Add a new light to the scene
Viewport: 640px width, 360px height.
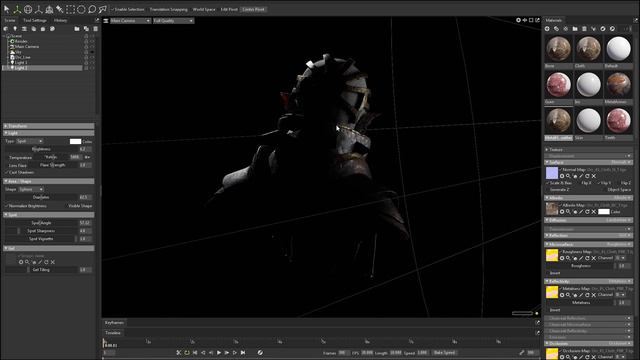click(15, 29)
